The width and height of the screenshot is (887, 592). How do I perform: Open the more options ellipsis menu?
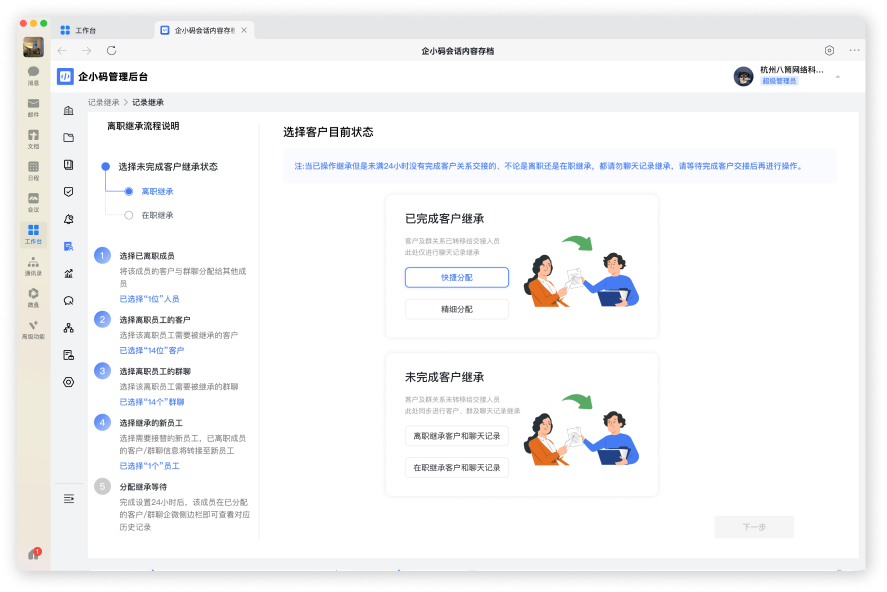(854, 50)
